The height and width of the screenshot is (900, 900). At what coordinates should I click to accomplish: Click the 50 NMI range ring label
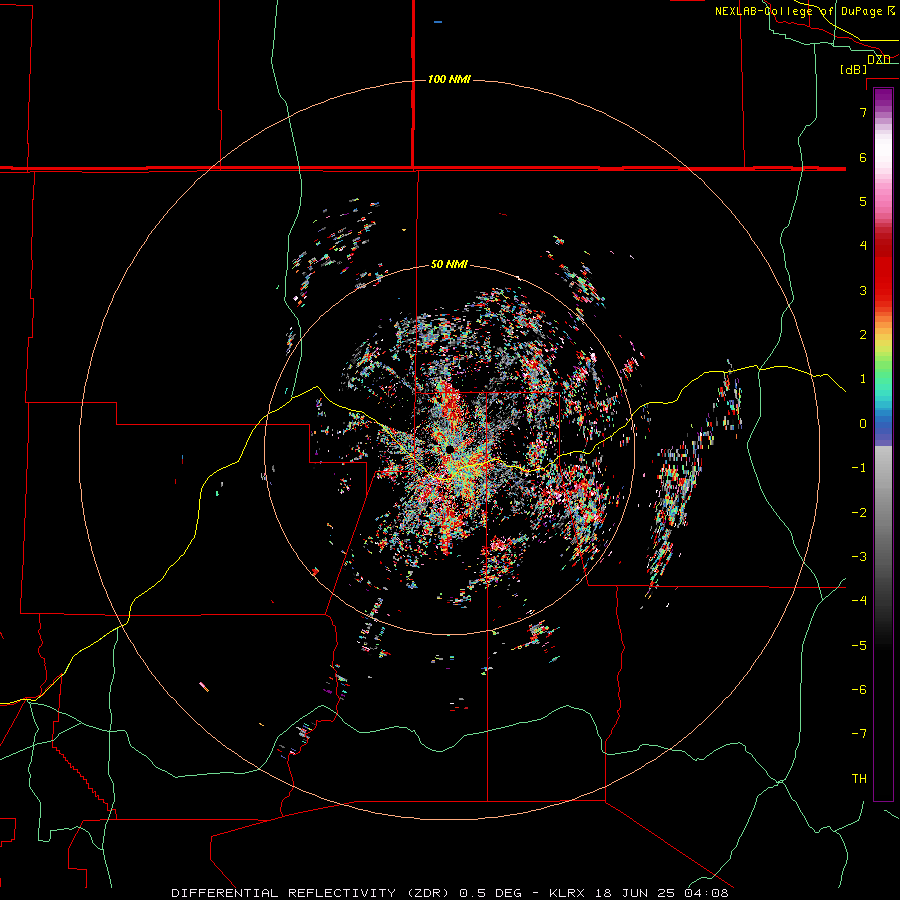[449, 264]
